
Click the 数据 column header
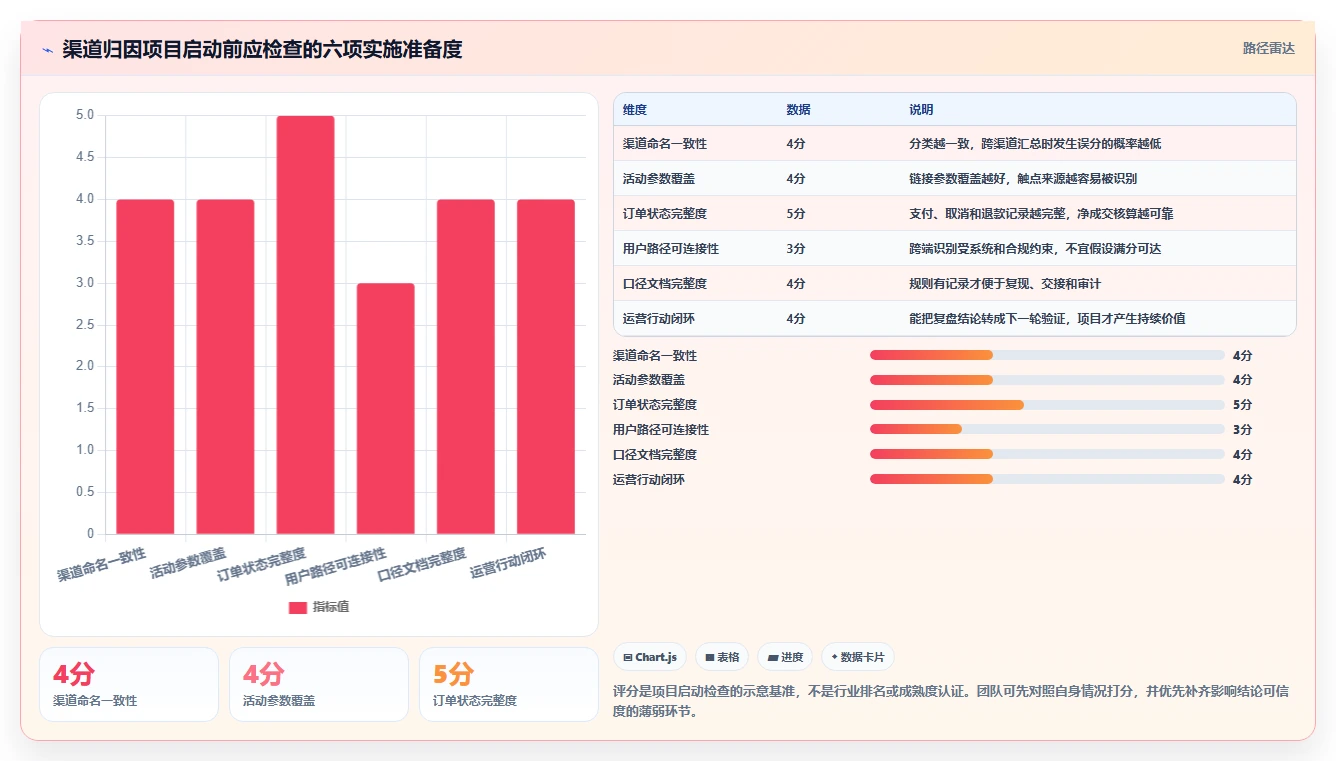tap(798, 110)
